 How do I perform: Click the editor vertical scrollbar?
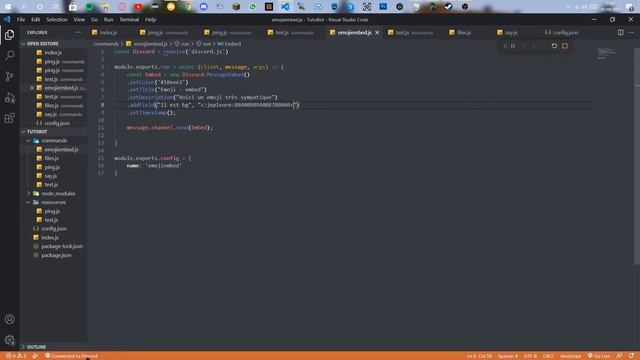point(637,155)
